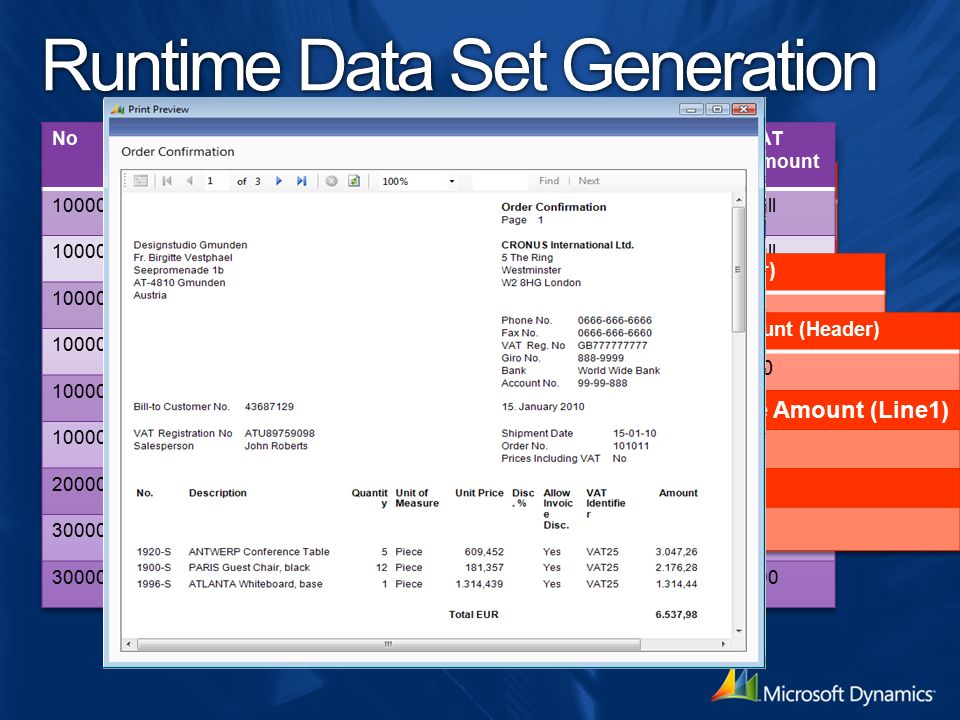The image size is (960, 720).
Task: Click CRONUS International Ltd. company name
Action: pos(568,245)
